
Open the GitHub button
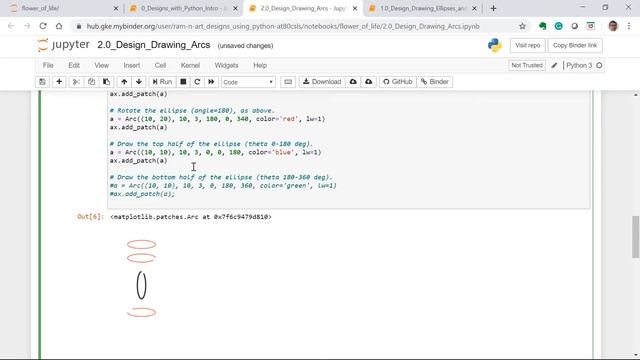(398, 82)
